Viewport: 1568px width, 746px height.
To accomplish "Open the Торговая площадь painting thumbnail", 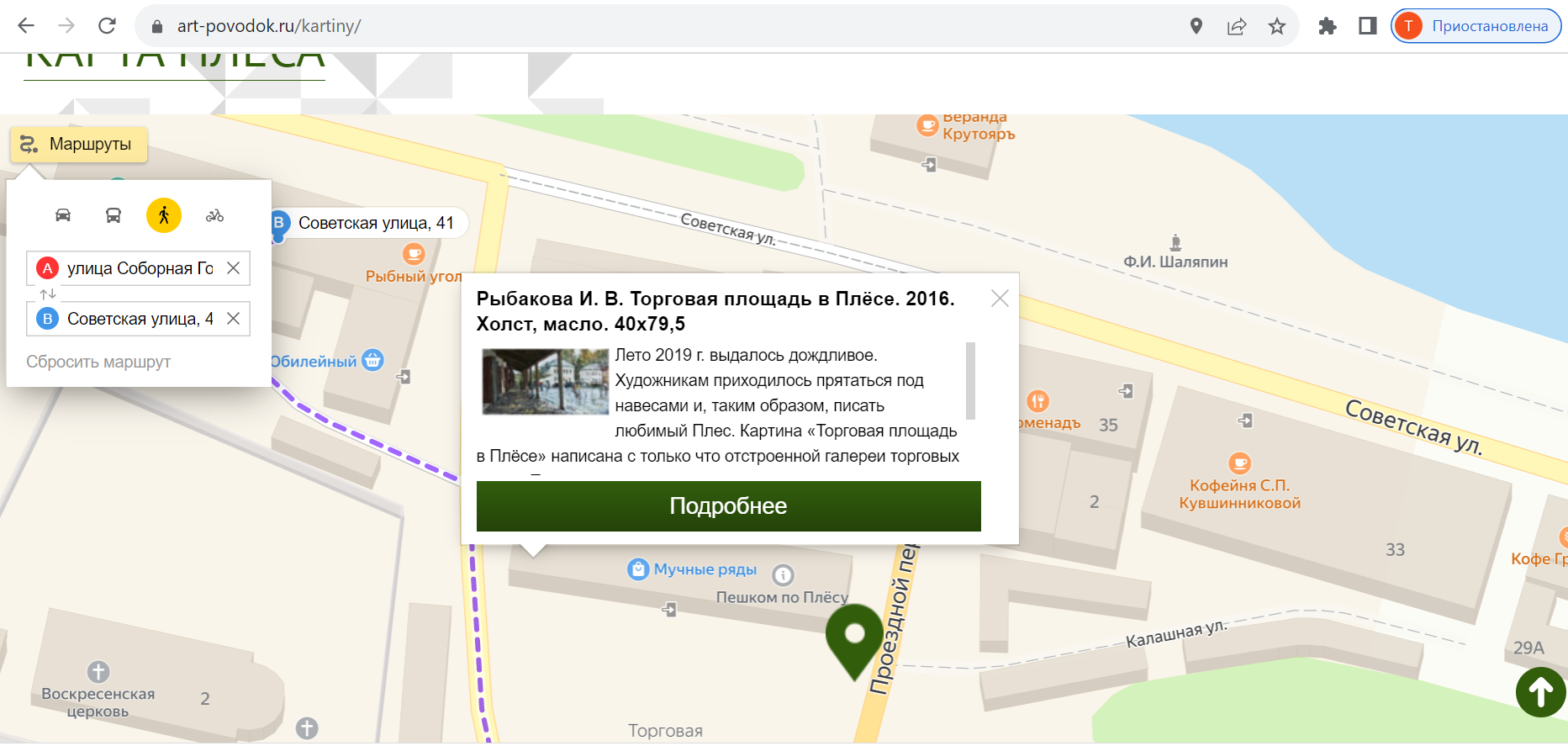I will 545,382.
